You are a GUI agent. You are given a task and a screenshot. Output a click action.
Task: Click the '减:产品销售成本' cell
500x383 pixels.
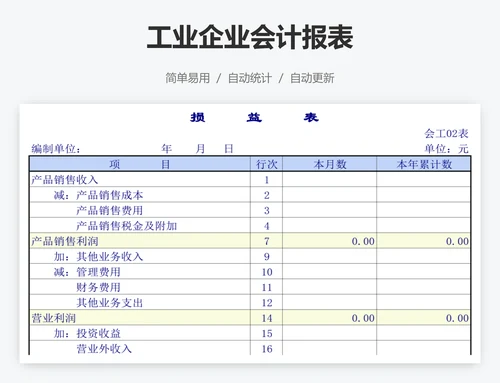click(x=140, y=195)
